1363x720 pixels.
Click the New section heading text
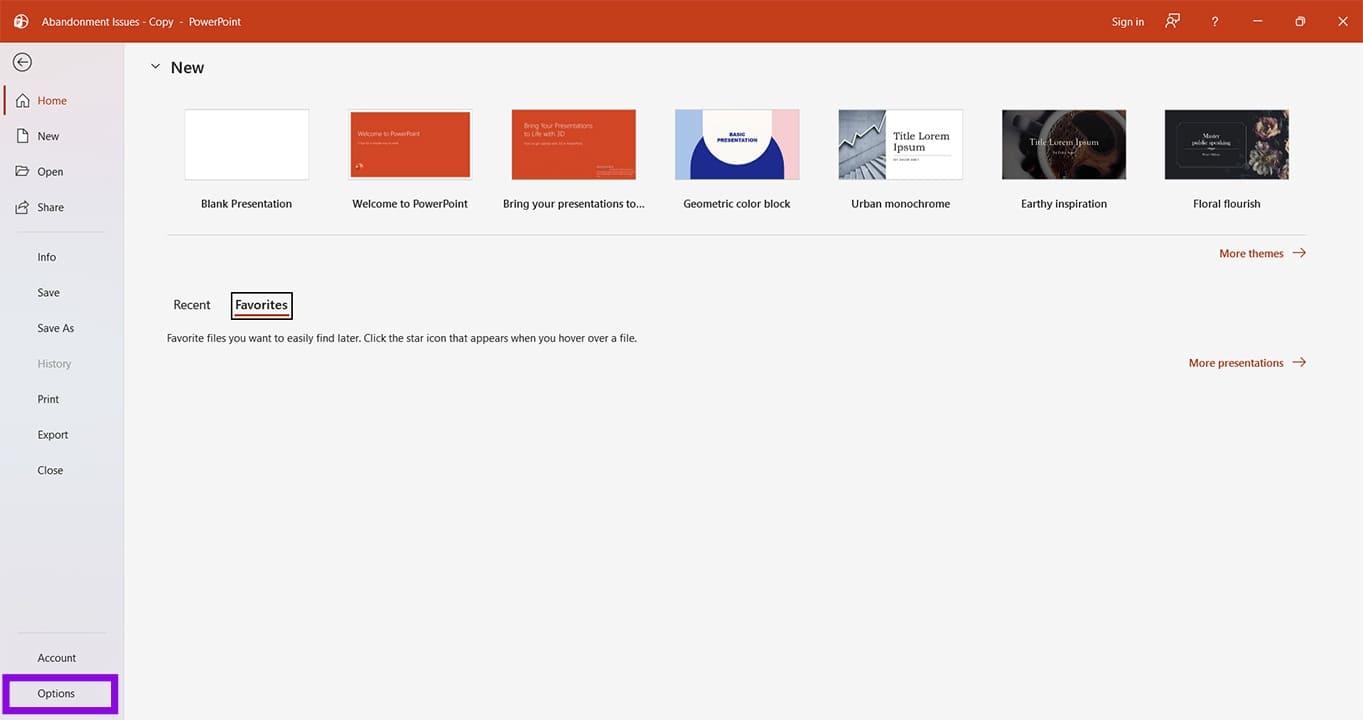click(187, 67)
